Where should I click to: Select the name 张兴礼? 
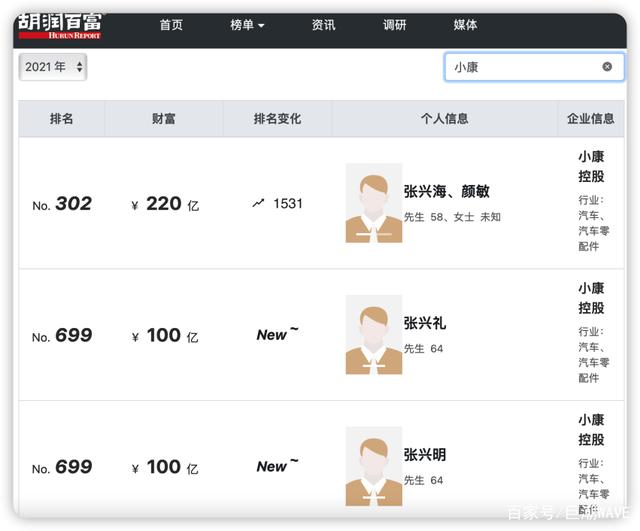tap(425, 323)
